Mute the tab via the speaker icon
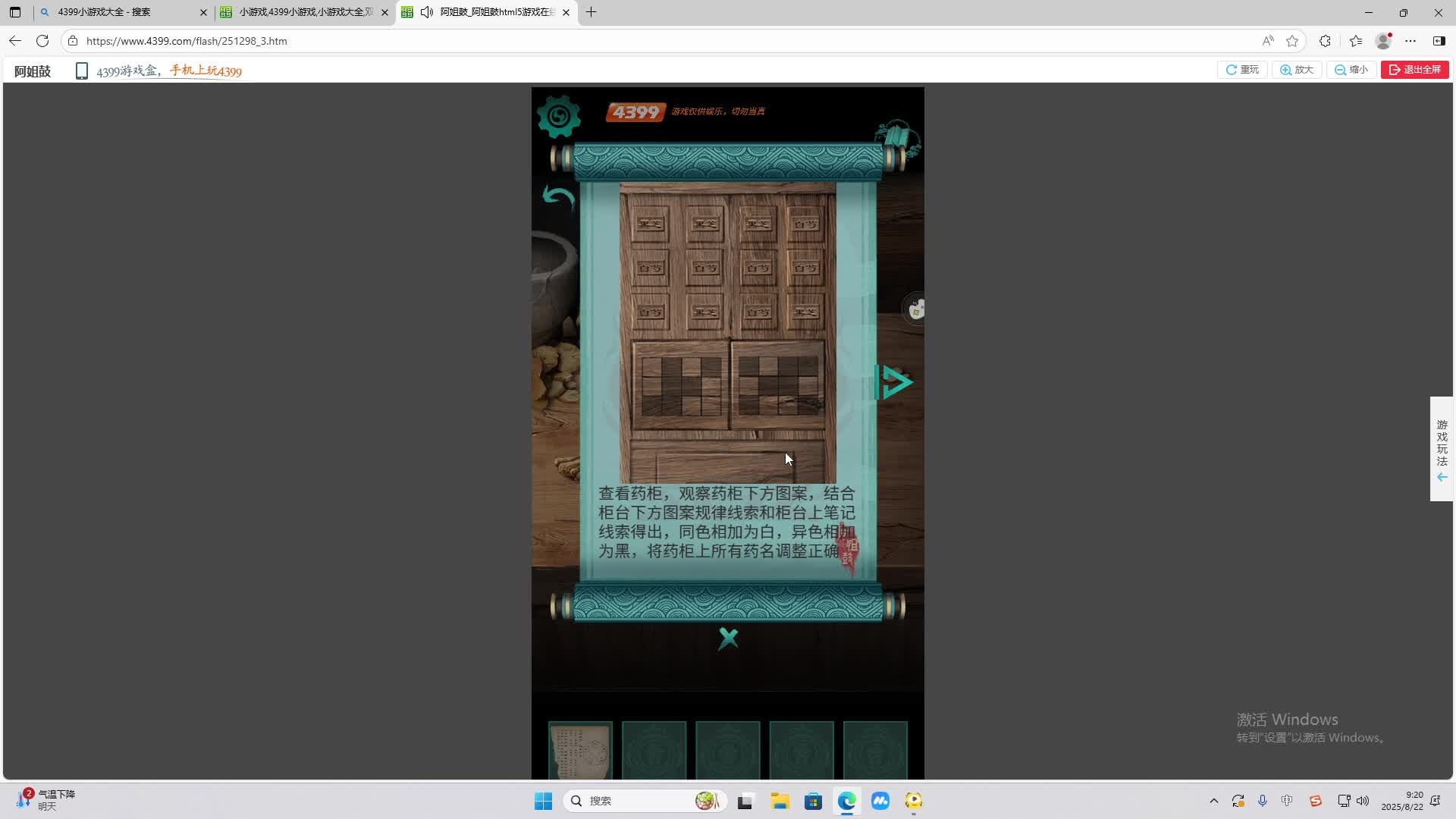Viewport: 1456px width, 819px height. coord(427,12)
